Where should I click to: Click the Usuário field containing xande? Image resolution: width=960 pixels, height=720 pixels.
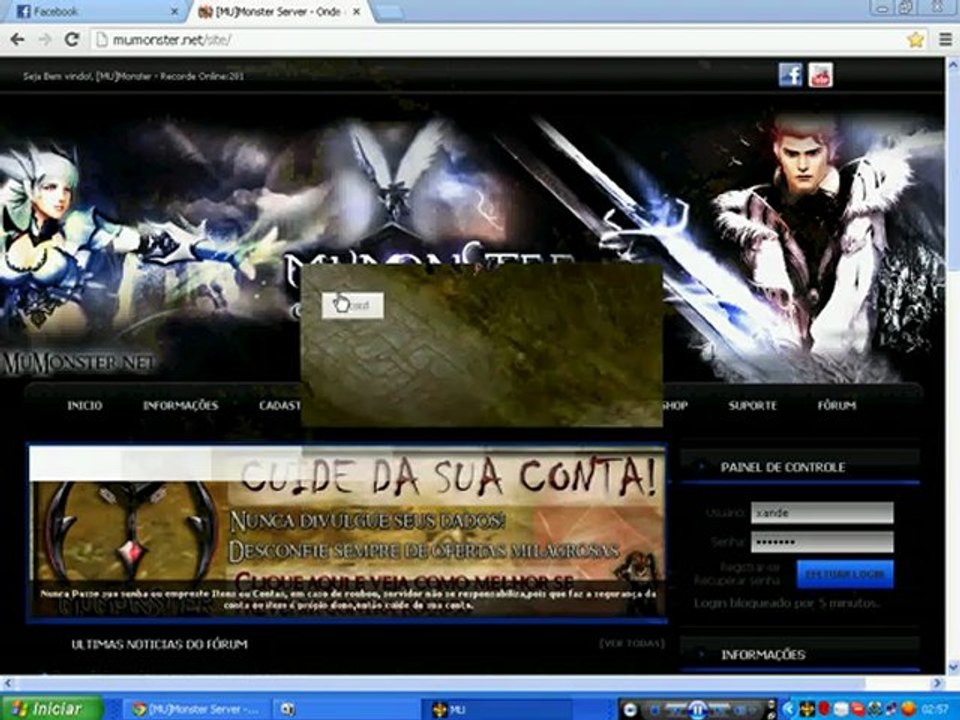(822, 512)
